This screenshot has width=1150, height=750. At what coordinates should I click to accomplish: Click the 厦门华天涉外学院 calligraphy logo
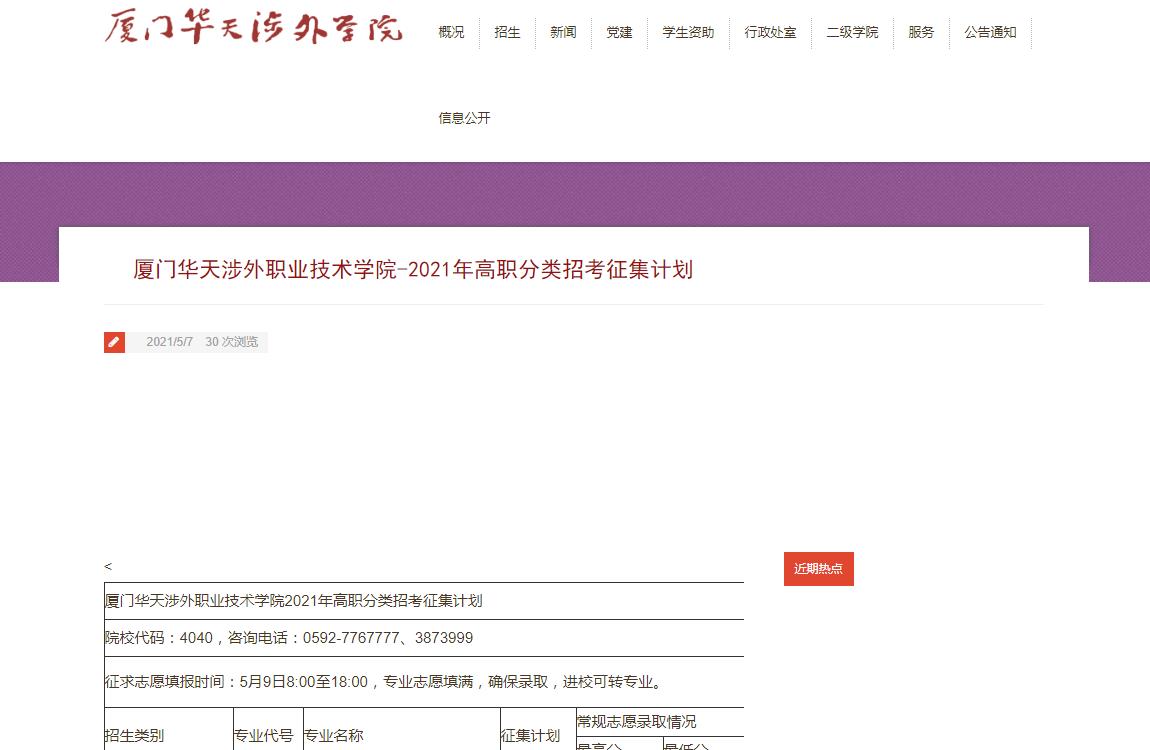tap(254, 27)
